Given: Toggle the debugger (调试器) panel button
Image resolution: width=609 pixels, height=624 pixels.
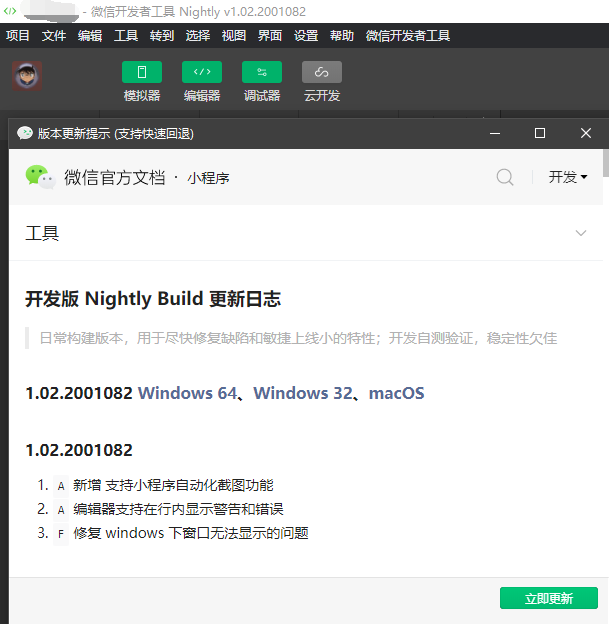Looking at the screenshot, I should click(x=262, y=72).
